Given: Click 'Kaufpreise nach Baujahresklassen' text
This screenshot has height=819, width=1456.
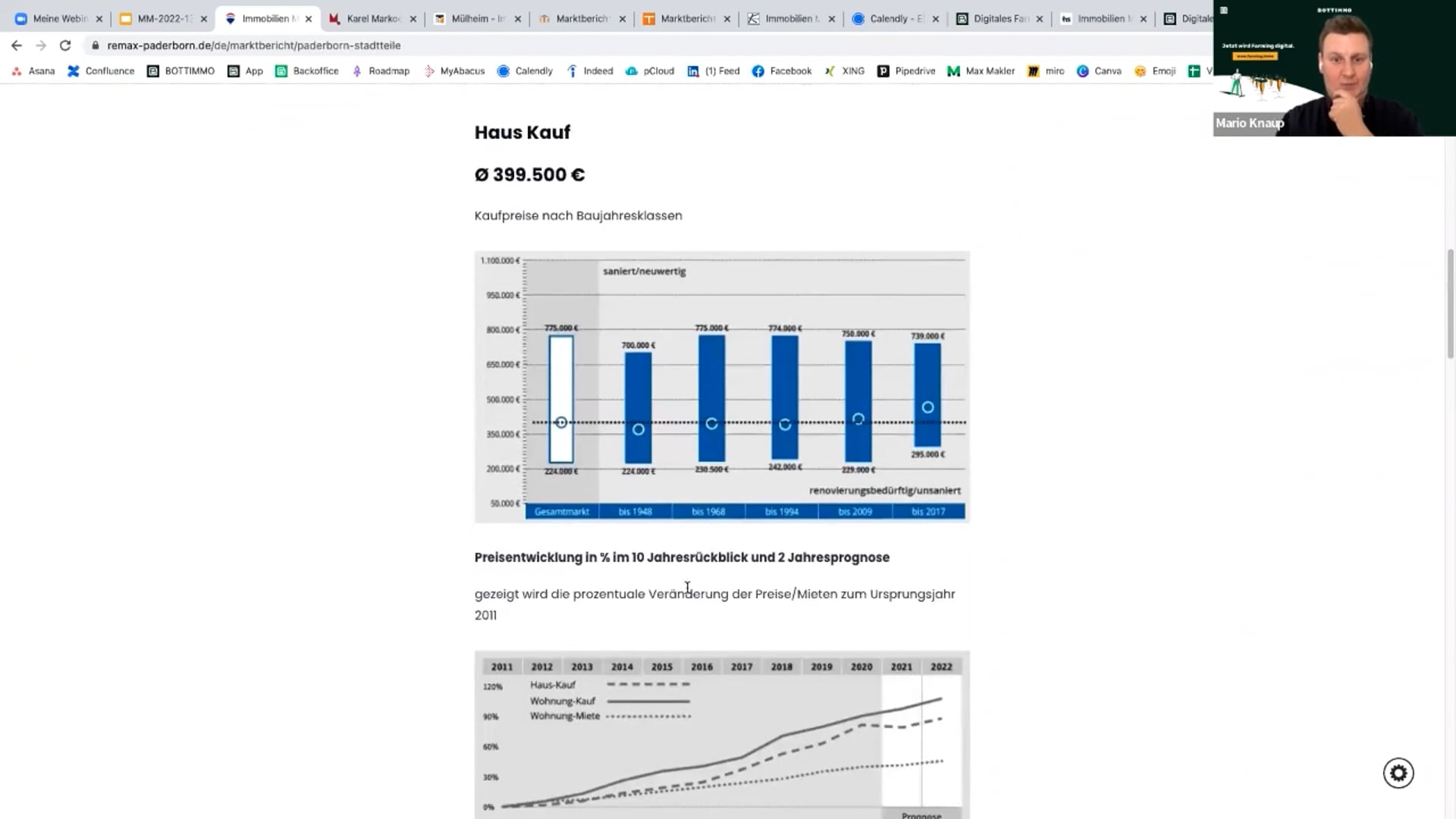Looking at the screenshot, I should click(579, 215).
